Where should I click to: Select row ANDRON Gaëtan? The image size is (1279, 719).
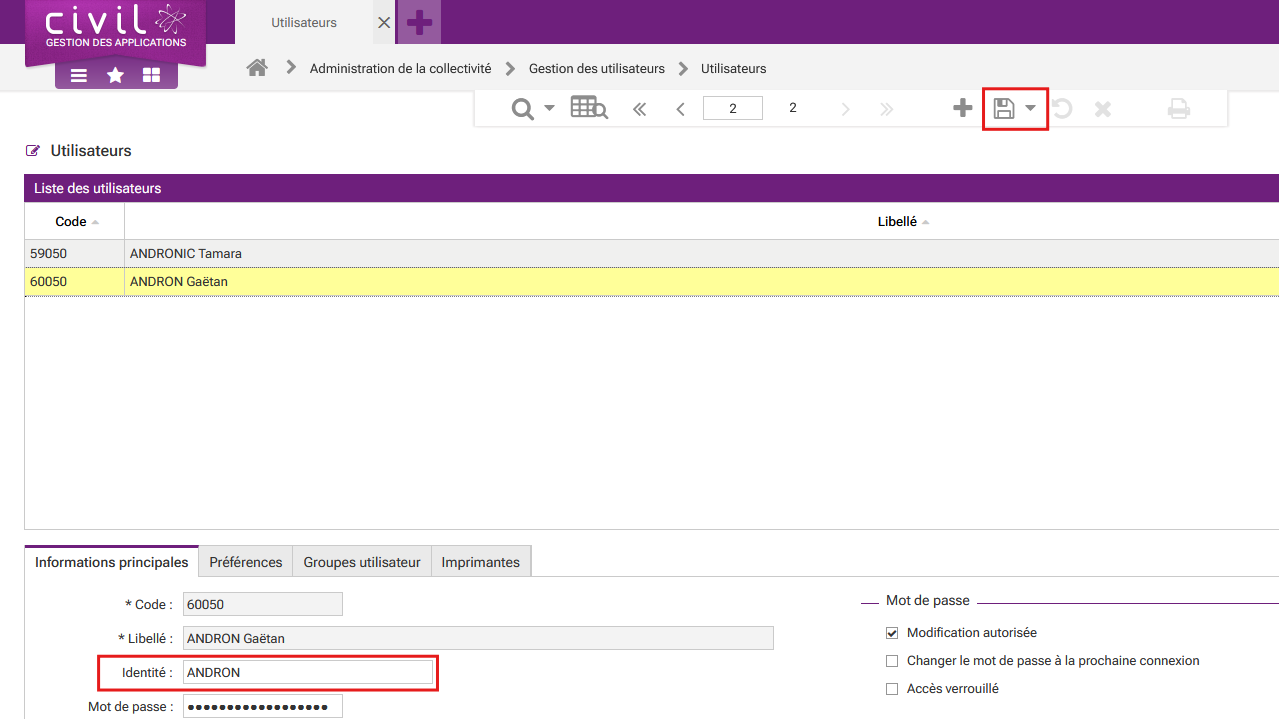tap(652, 282)
